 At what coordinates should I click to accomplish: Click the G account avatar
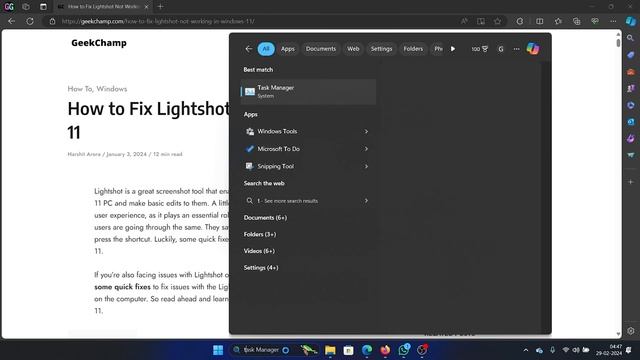[501, 49]
